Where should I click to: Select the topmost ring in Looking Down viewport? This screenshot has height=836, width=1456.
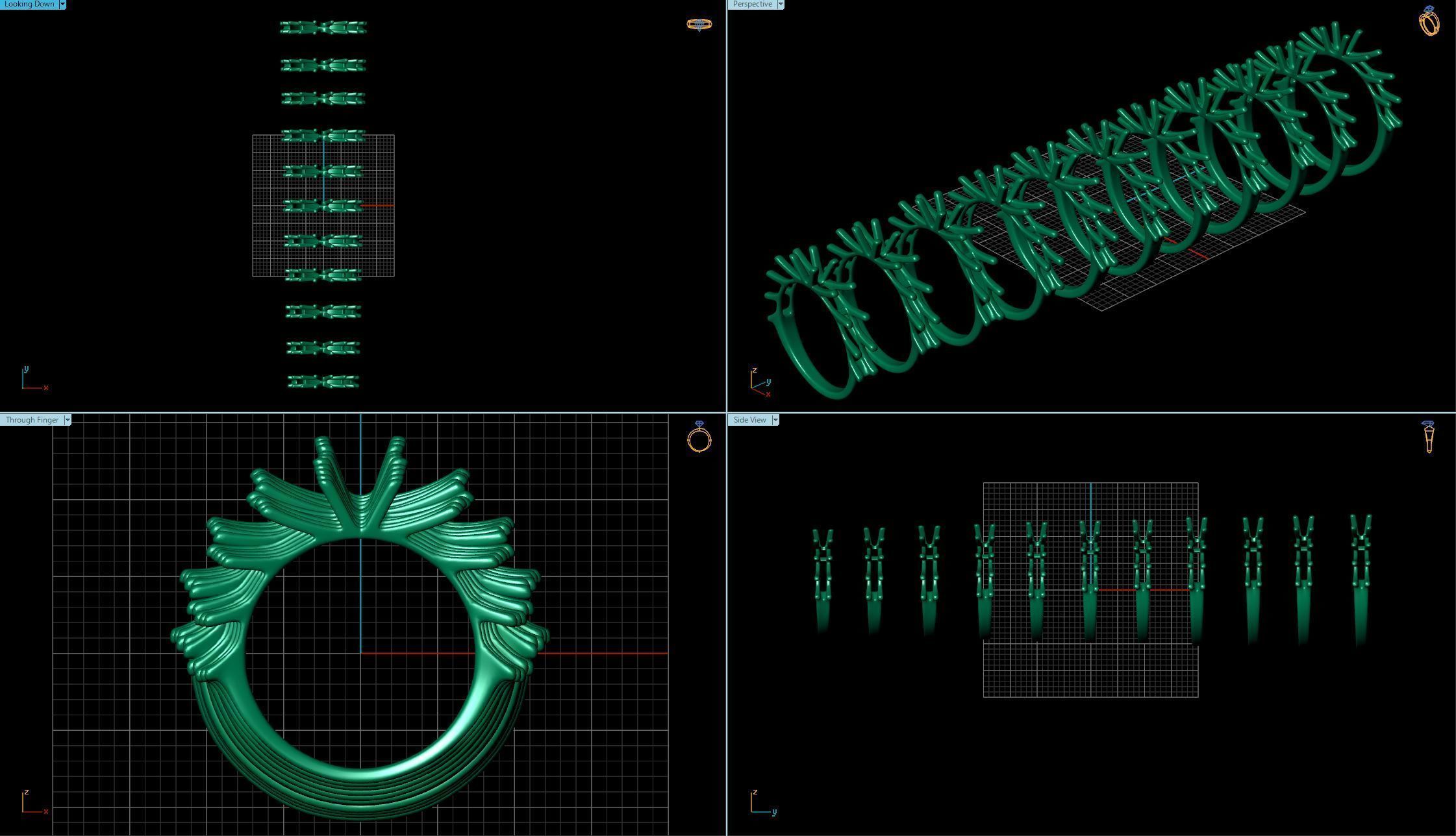323,27
